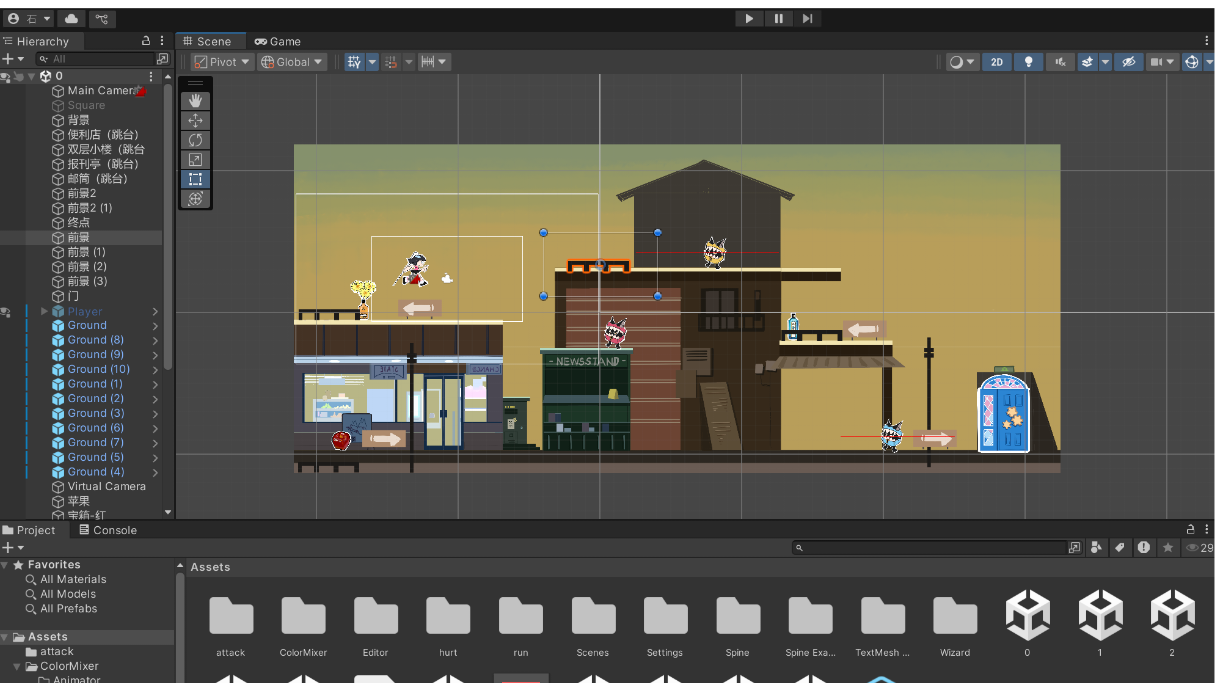
Task: Select the Rotate tool
Action: coord(196,140)
